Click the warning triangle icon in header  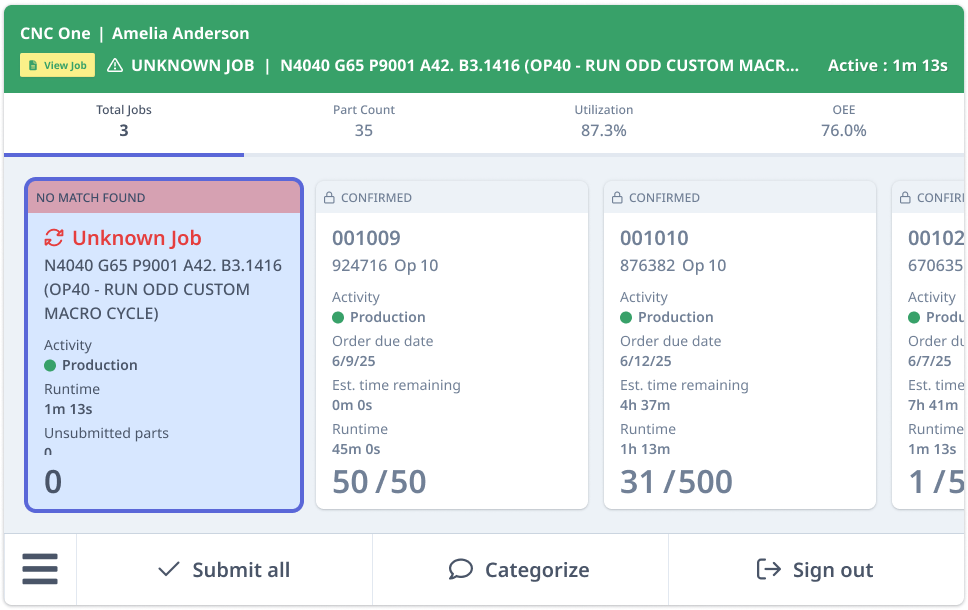pyautogui.click(x=115, y=66)
